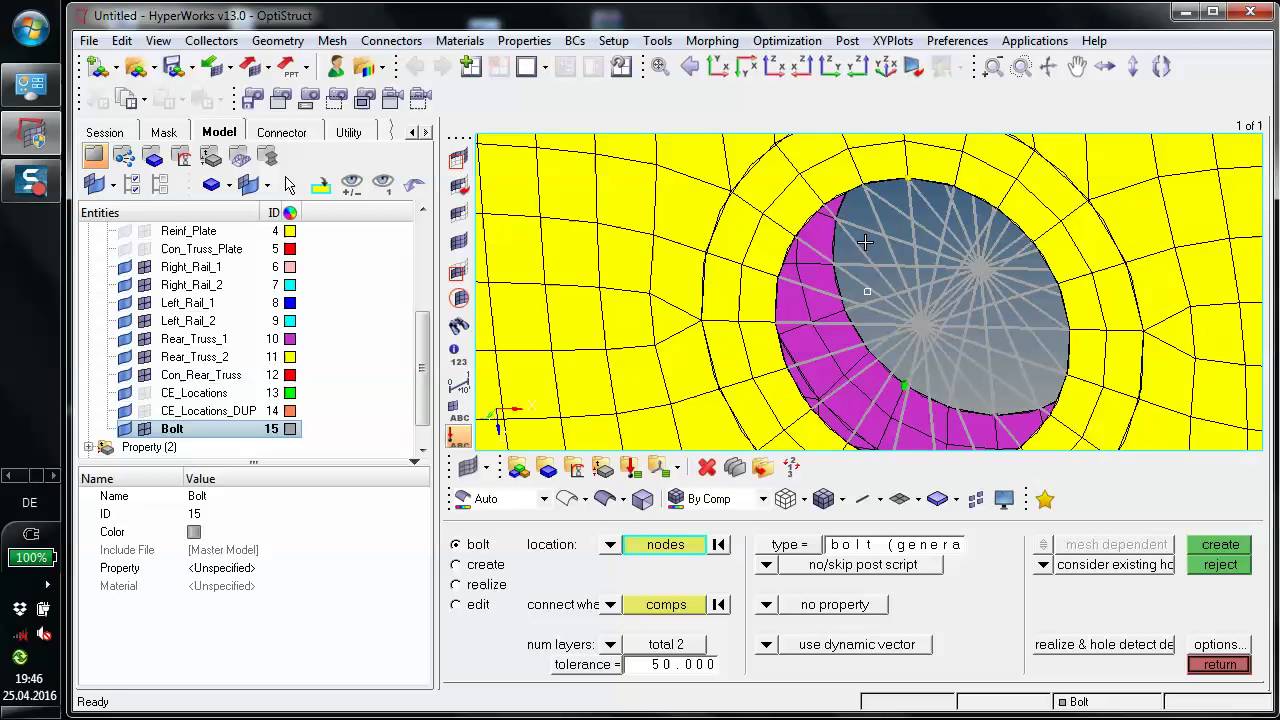
Task: Open the By Comp element color dropdown
Action: 762,499
